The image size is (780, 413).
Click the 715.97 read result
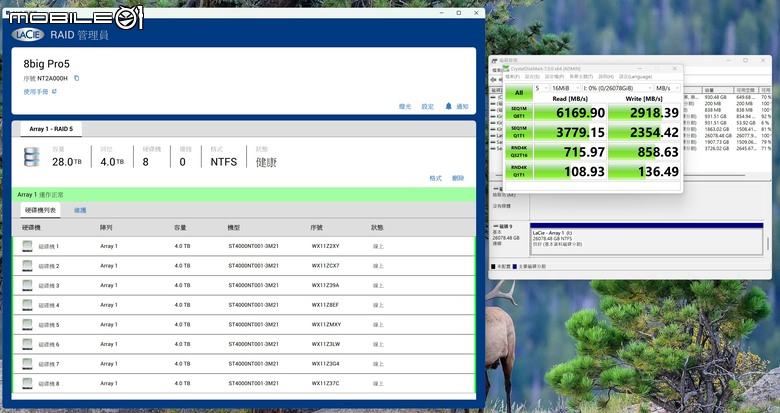[570, 152]
